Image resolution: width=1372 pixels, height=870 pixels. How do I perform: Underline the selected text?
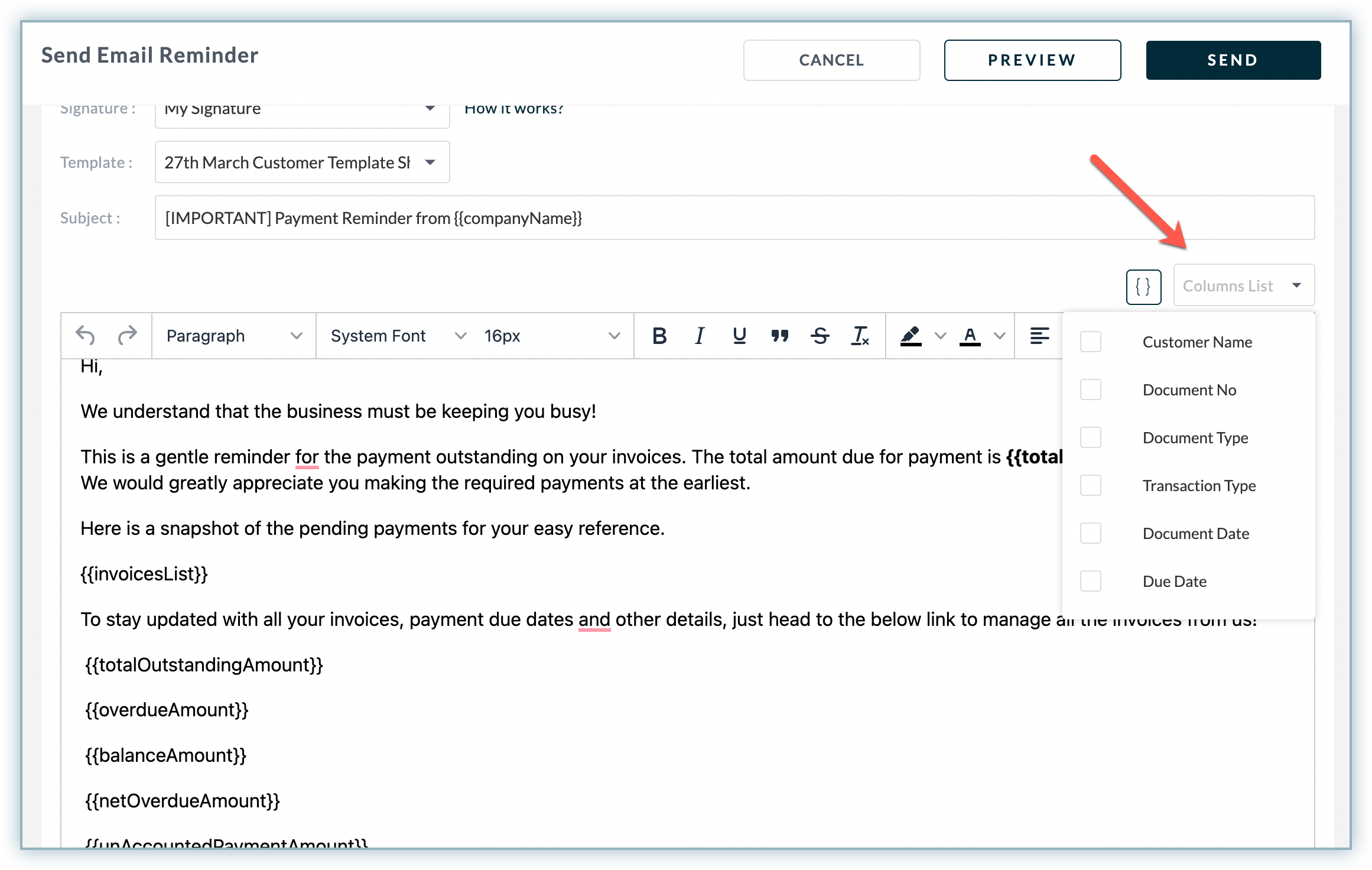[x=739, y=336]
